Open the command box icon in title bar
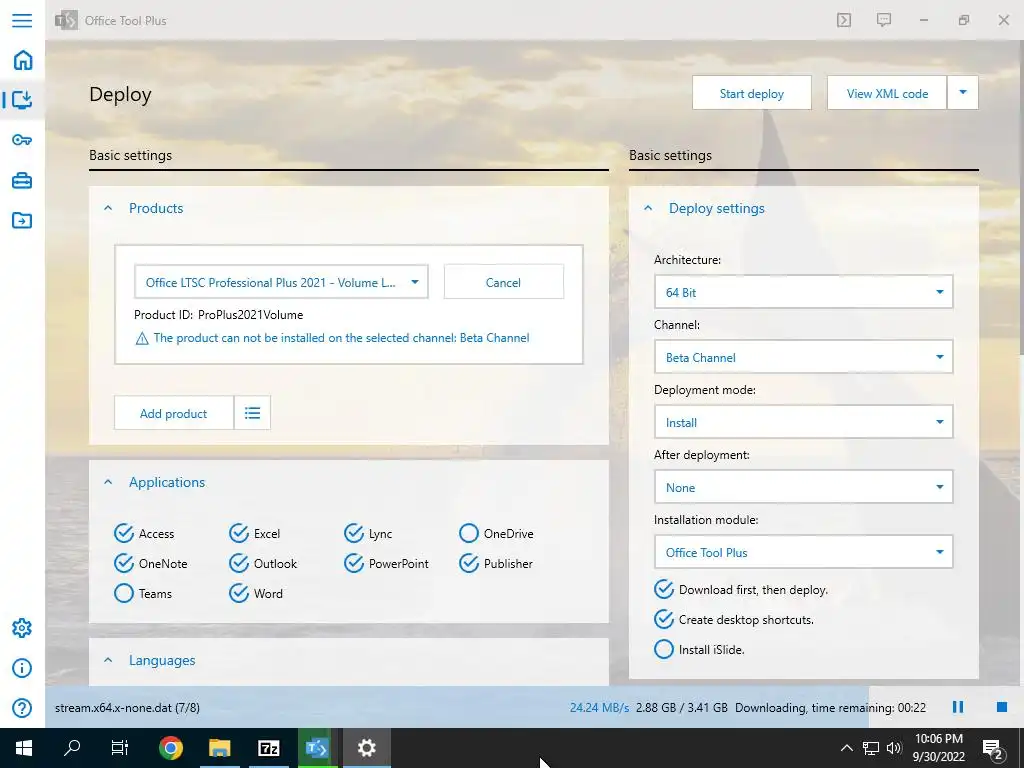This screenshot has width=1024, height=768. [844, 20]
